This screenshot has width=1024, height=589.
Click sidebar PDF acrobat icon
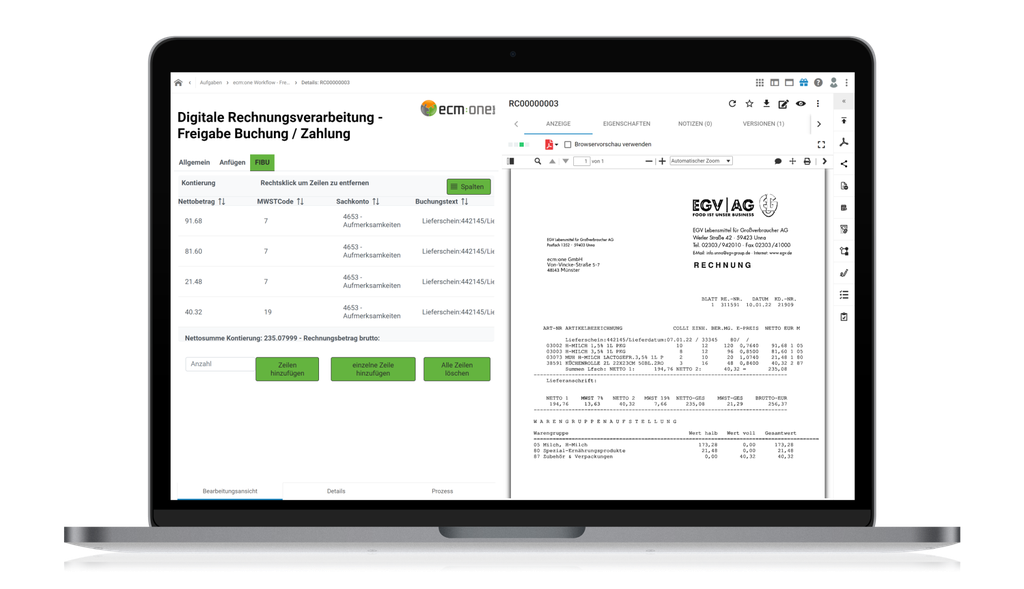(844, 142)
